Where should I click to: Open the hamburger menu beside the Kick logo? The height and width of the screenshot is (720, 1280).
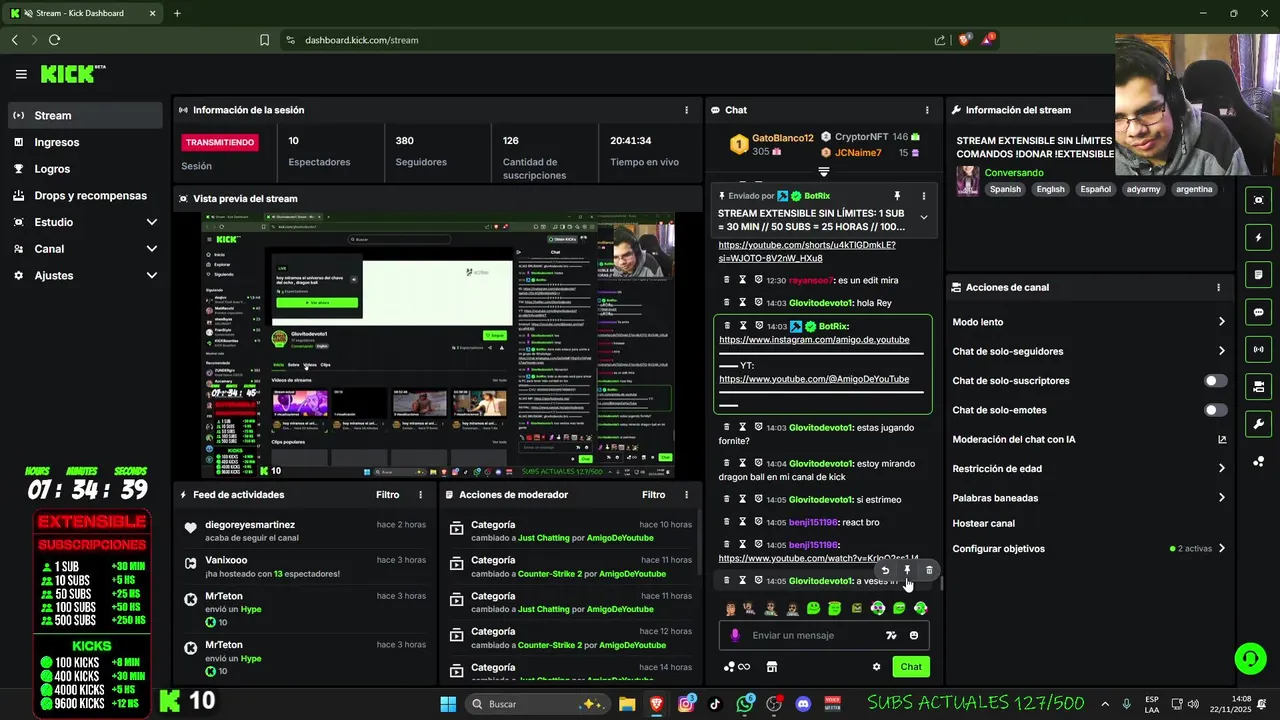tap(21, 74)
